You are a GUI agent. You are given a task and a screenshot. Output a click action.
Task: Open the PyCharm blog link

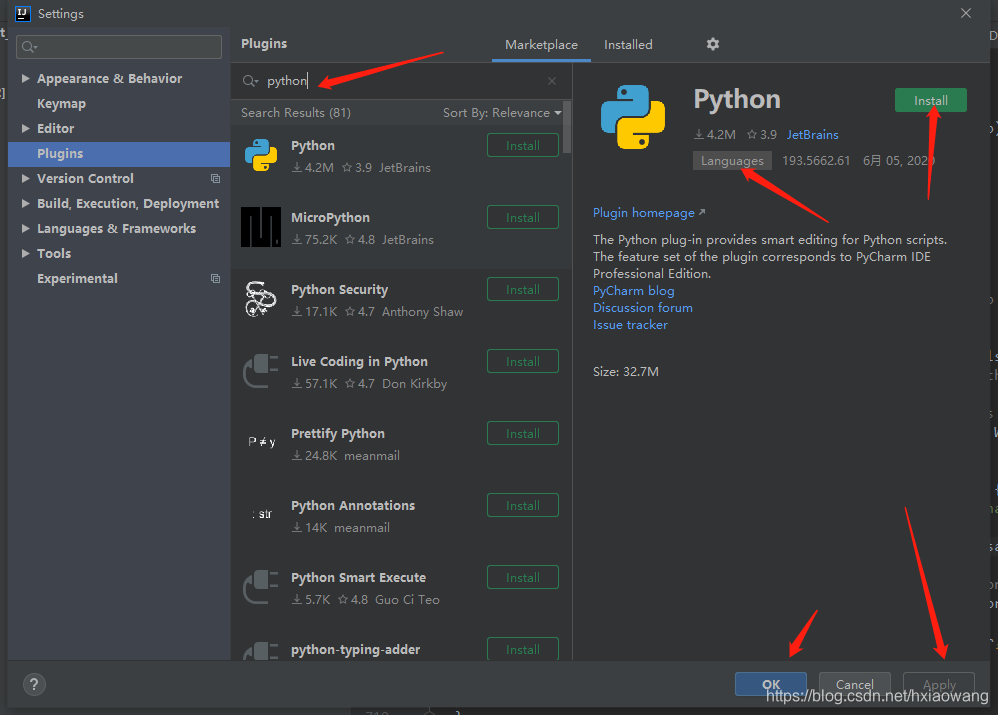pyautogui.click(x=633, y=291)
